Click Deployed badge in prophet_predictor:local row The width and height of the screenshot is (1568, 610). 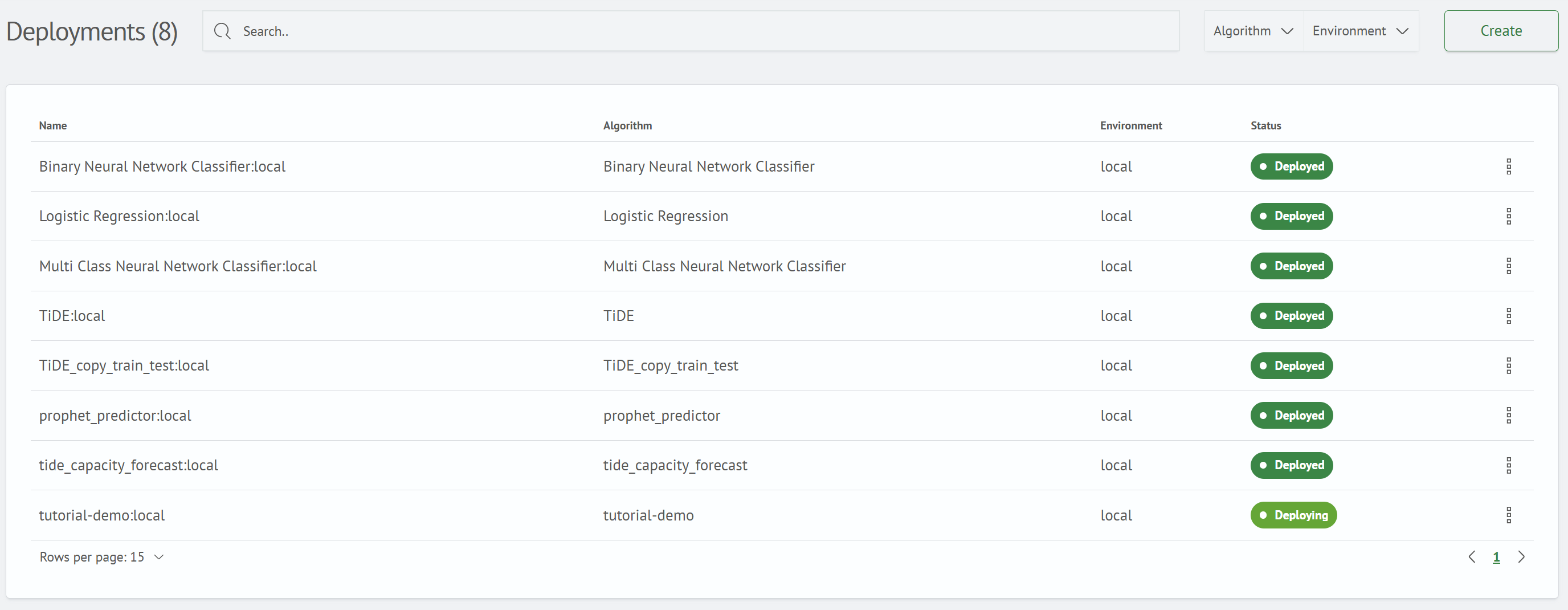click(1291, 415)
